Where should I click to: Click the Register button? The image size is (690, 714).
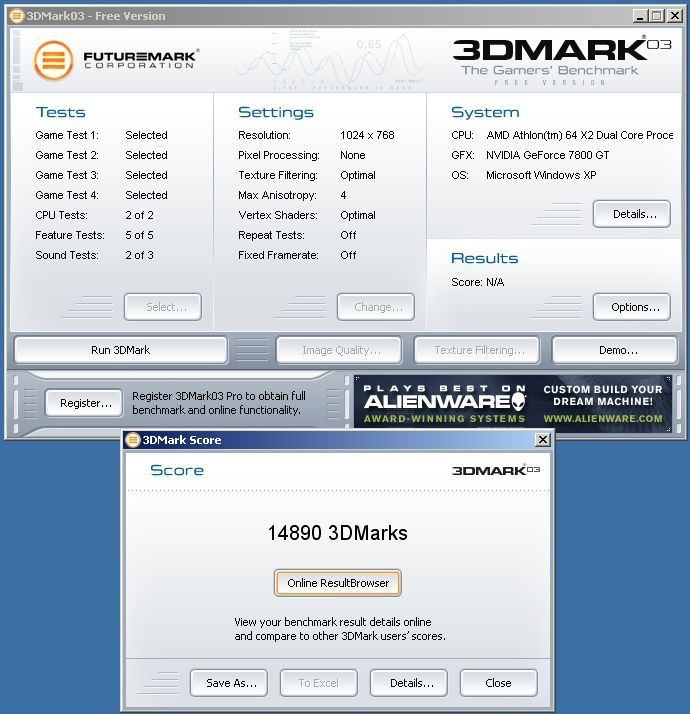coord(84,403)
